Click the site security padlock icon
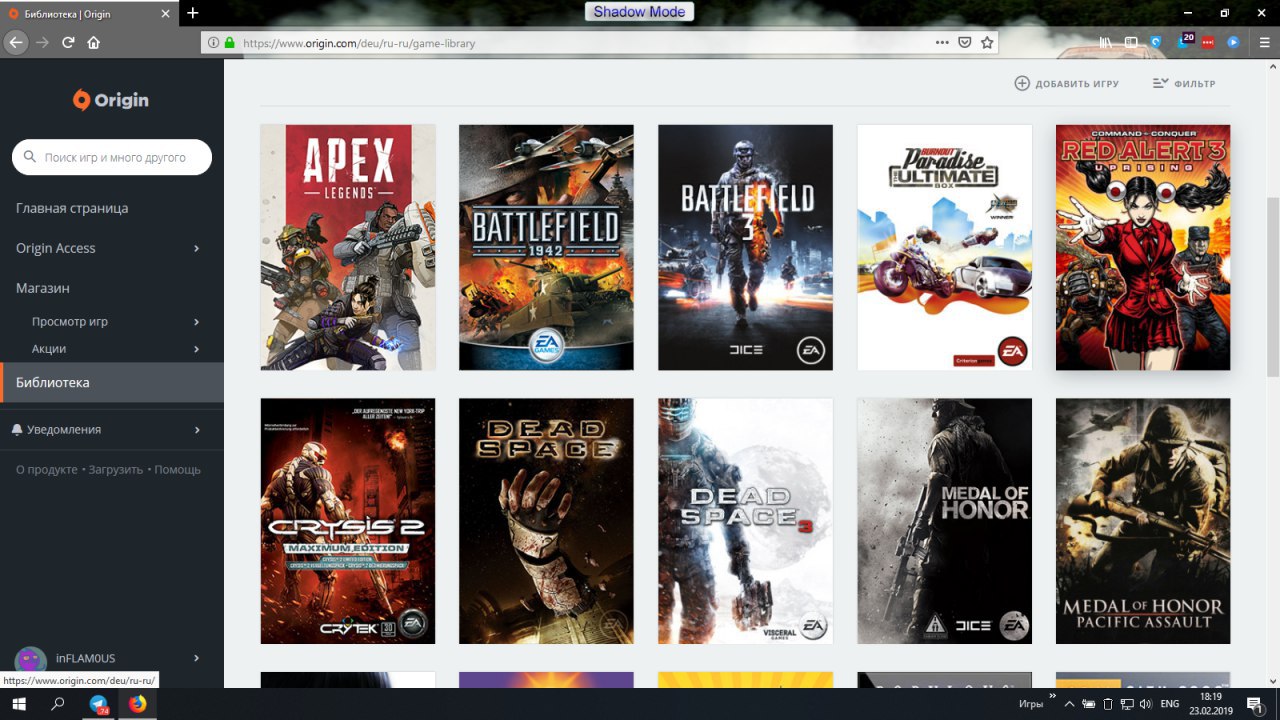 (229, 43)
